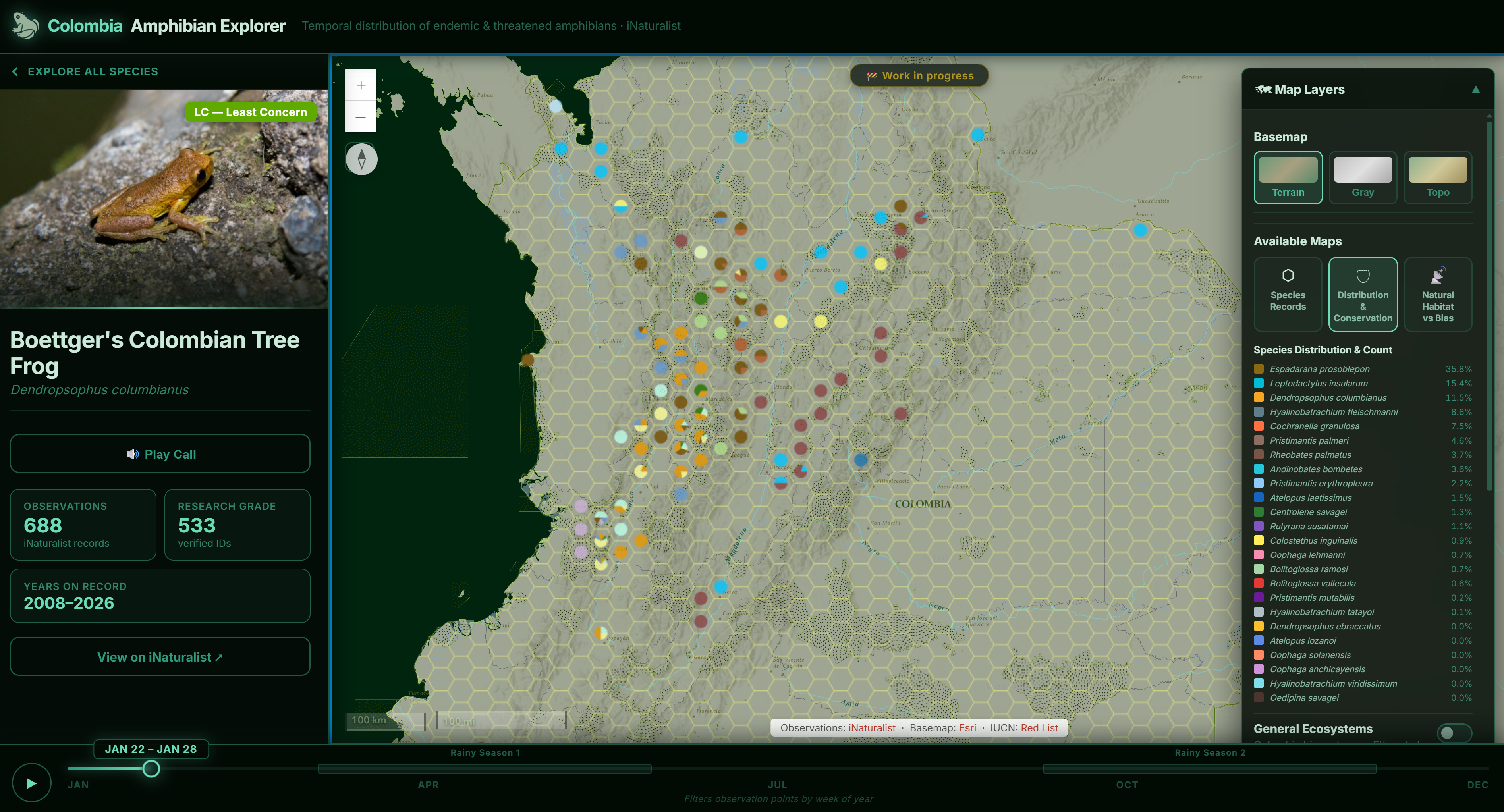The image size is (1504, 812).
Task: Click the Hyalinobatrachium tatayoi legend entry
Action: 1363,612
